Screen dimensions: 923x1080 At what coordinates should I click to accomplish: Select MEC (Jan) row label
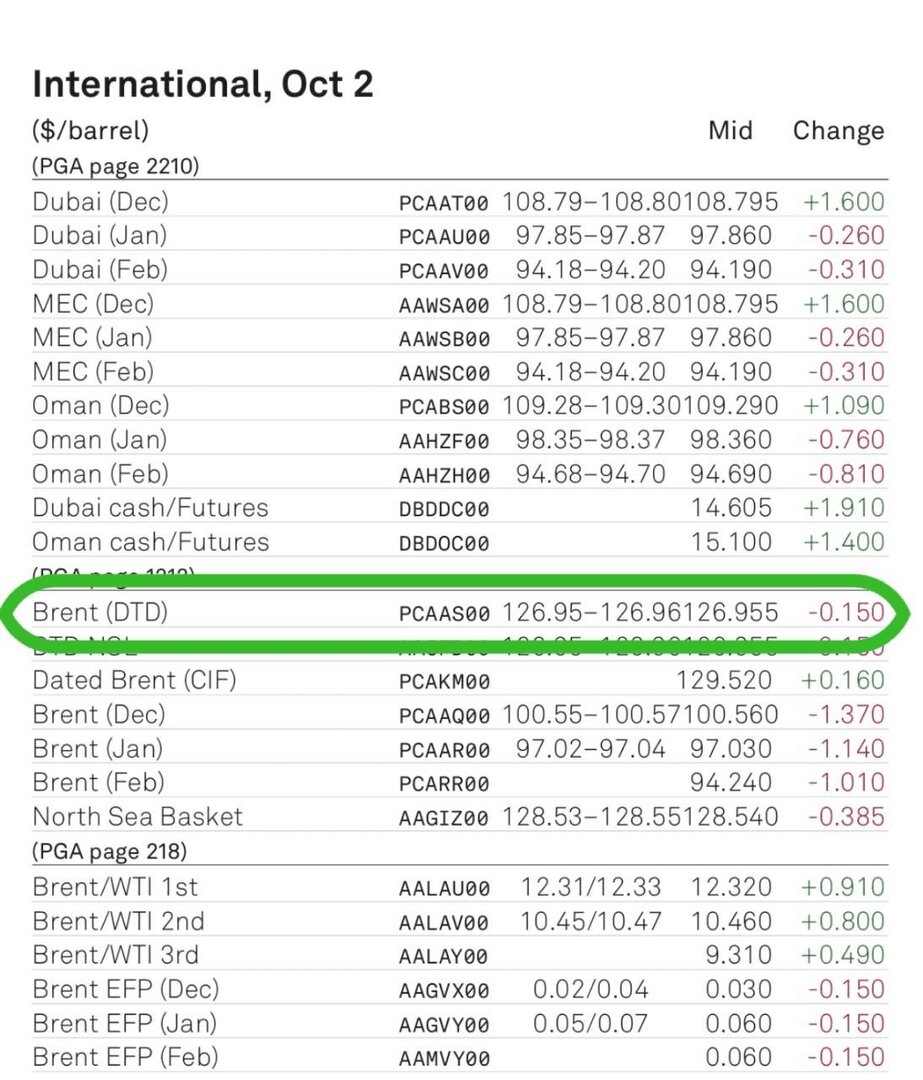tap(92, 338)
